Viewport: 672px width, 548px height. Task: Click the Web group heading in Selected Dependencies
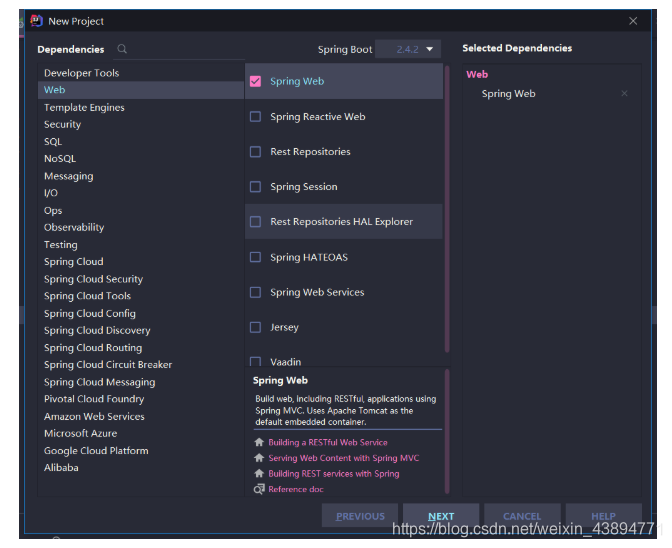[477, 74]
